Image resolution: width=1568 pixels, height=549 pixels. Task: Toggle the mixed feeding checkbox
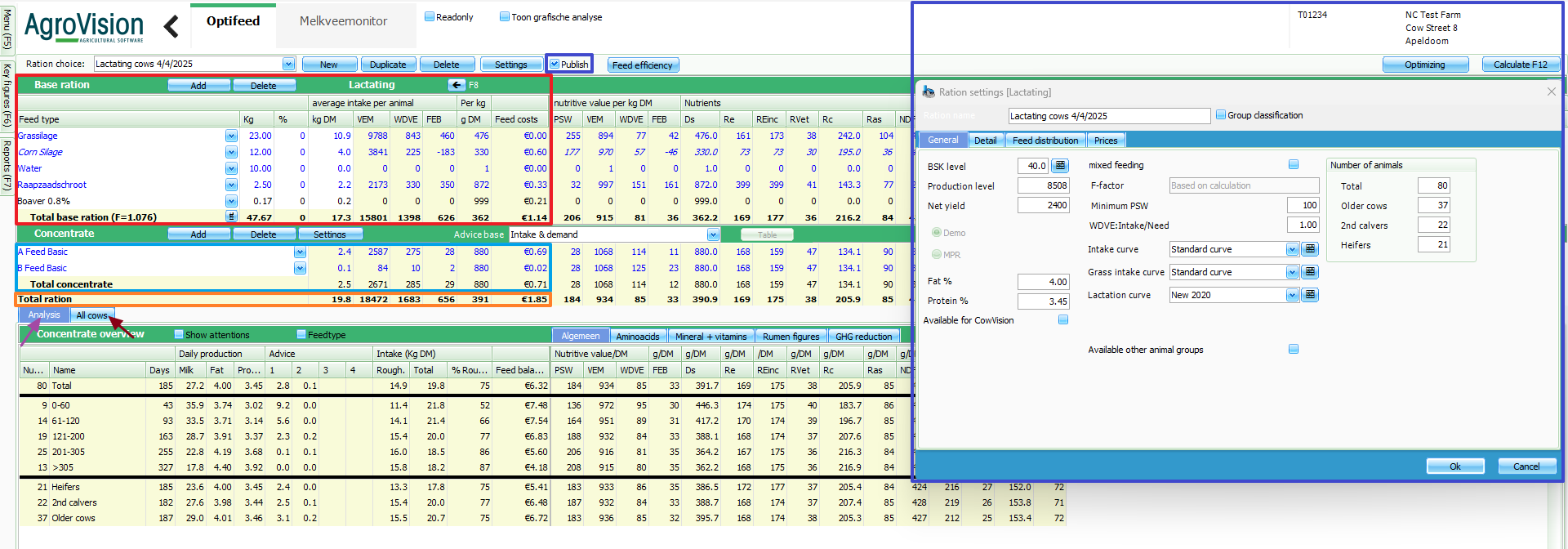click(x=1294, y=164)
